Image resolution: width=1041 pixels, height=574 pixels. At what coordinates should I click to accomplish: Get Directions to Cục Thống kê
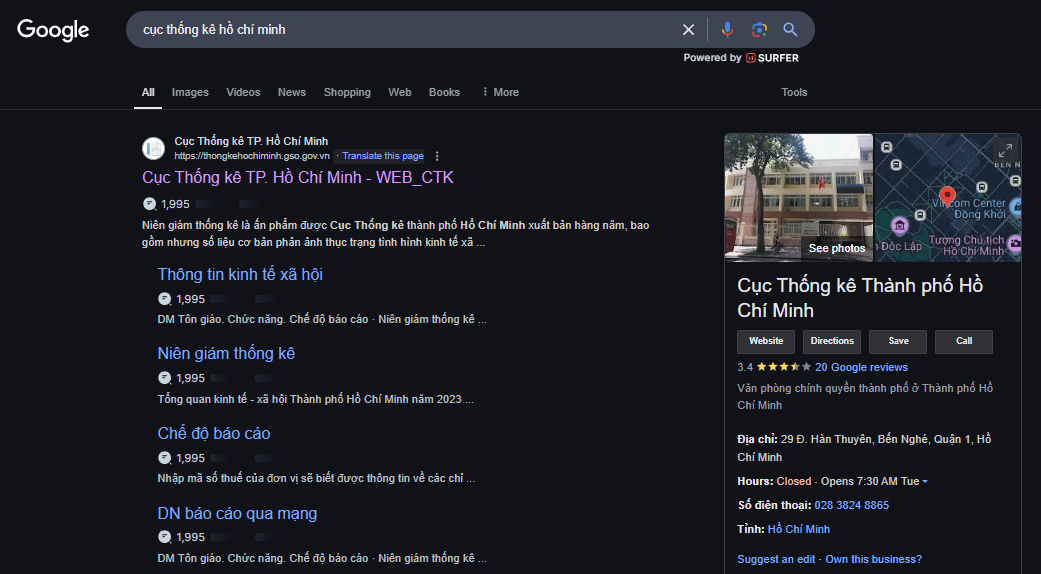832,341
